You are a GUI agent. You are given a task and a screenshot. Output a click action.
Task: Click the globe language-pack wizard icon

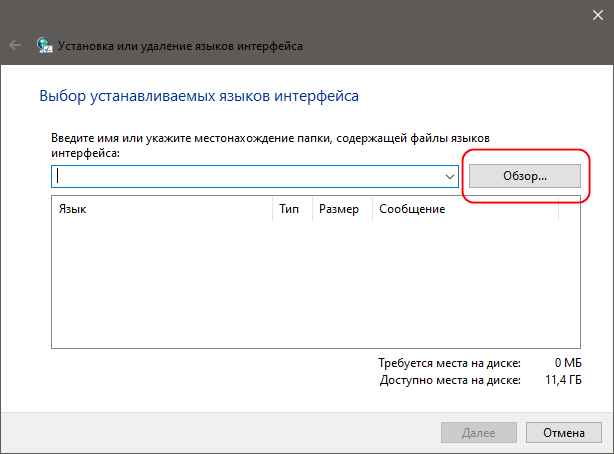(45, 45)
